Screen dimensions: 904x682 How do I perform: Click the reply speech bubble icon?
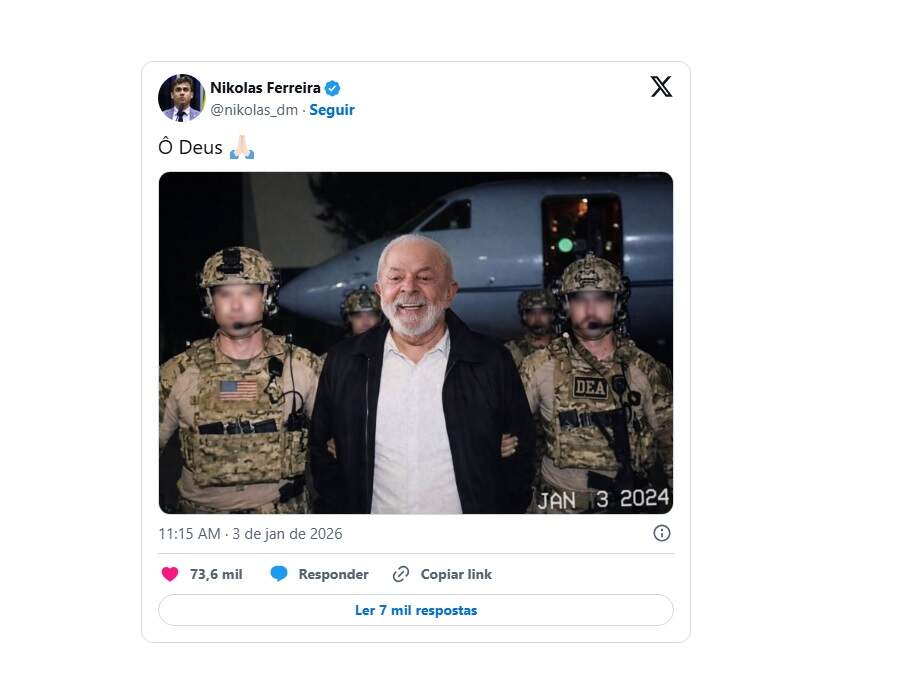coord(279,574)
